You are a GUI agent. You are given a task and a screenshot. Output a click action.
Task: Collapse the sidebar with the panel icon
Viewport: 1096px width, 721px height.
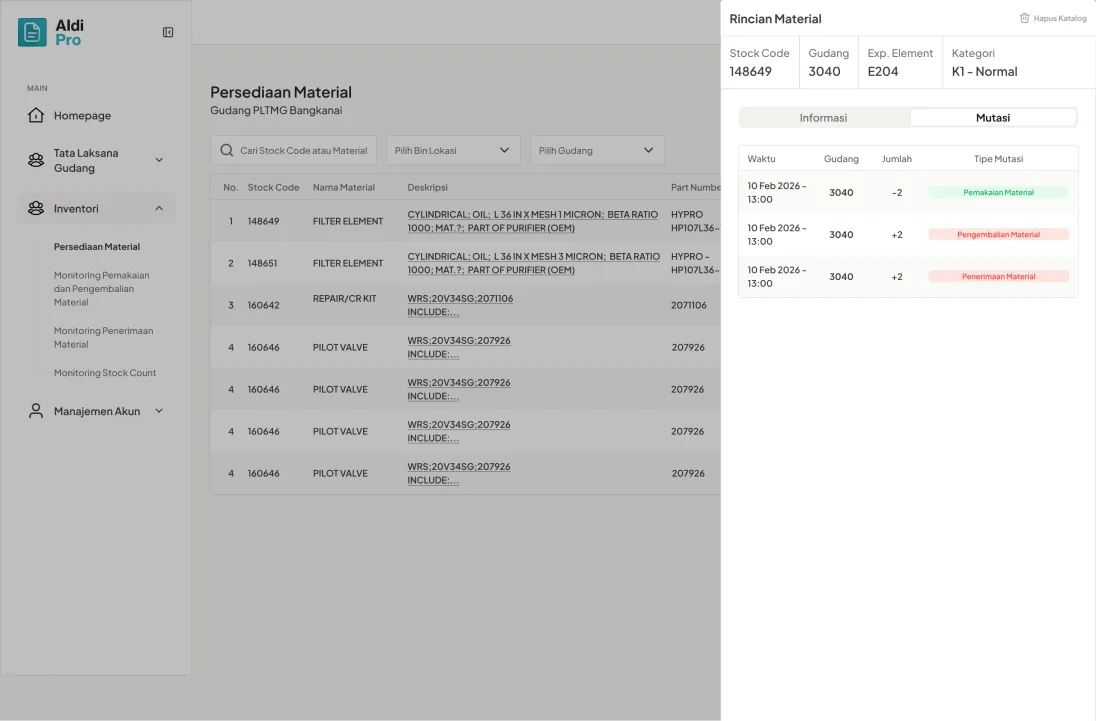click(x=168, y=32)
